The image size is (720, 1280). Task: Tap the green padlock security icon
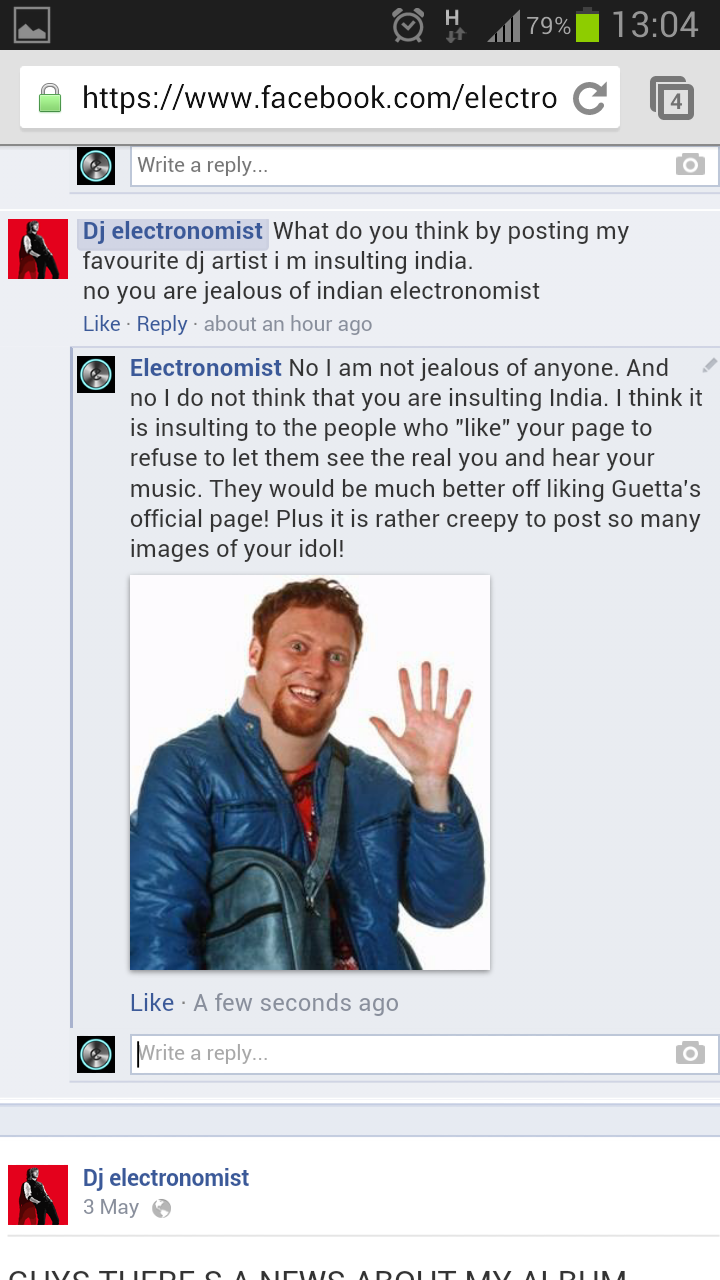[x=49, y=98]
